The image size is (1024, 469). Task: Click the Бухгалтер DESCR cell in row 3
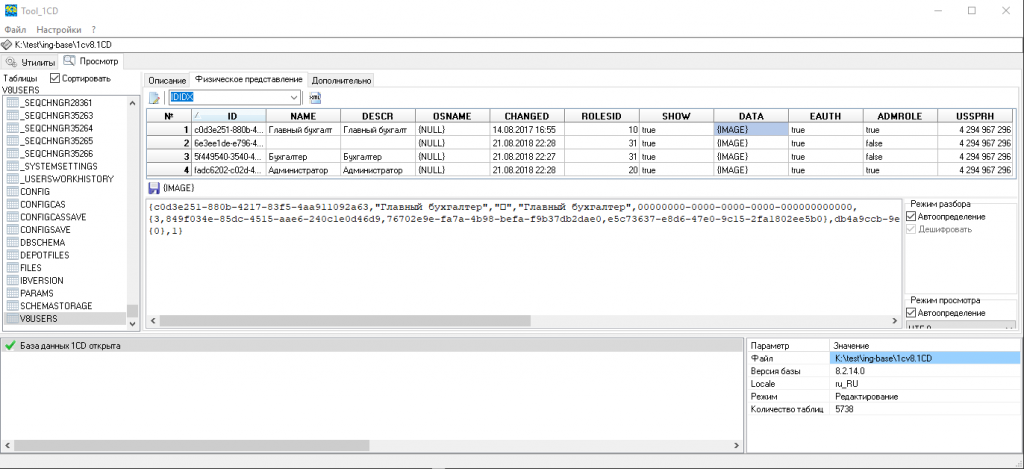coord(377,156)
